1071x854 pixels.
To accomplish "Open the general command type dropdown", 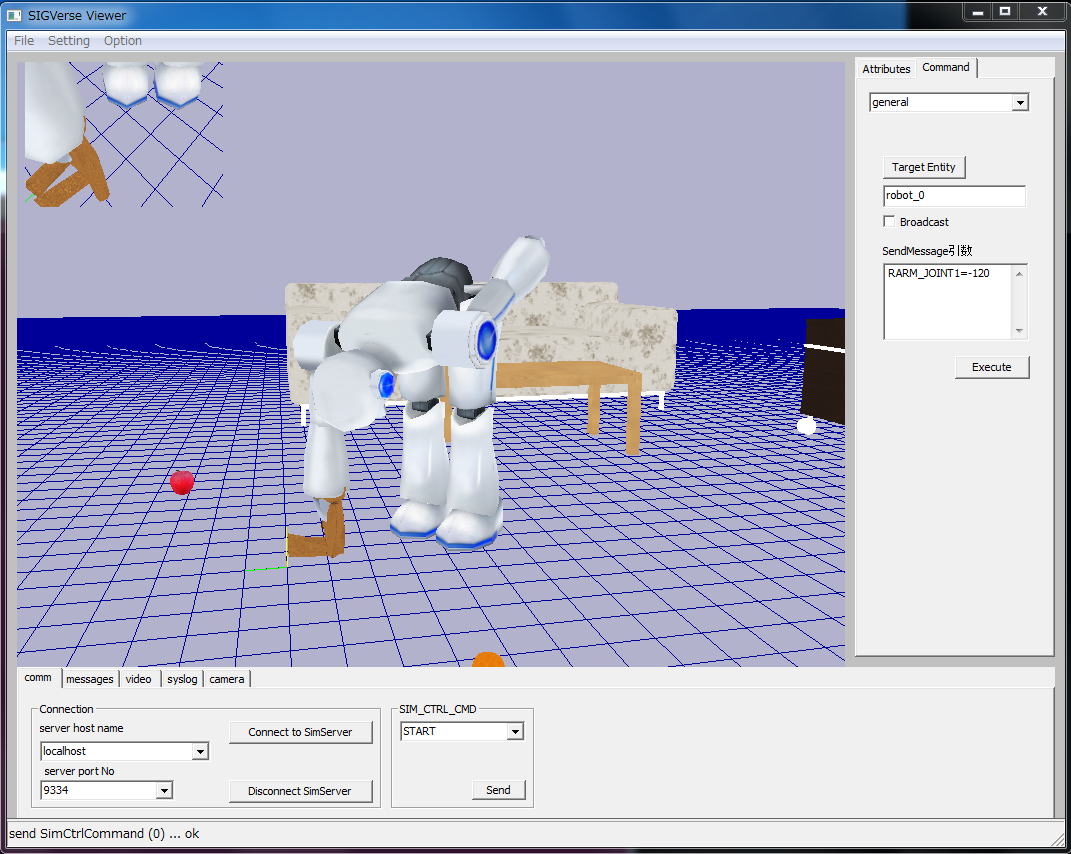I will [x=1019, y=102].
